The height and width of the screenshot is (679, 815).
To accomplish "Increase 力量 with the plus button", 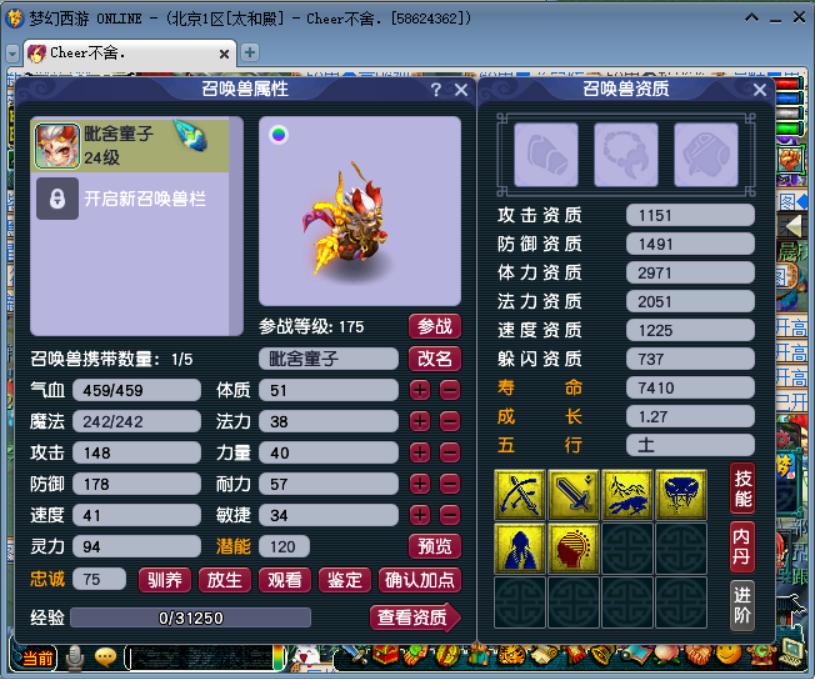I will pyautogui.click(x=420, y=452).
